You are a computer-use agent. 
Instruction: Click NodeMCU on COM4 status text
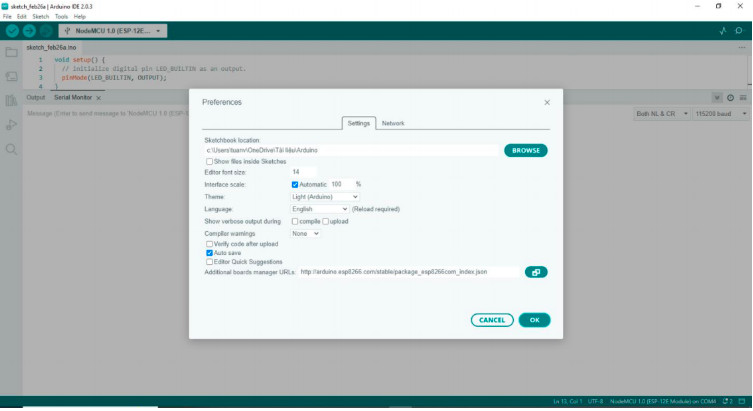pos(663,401)
